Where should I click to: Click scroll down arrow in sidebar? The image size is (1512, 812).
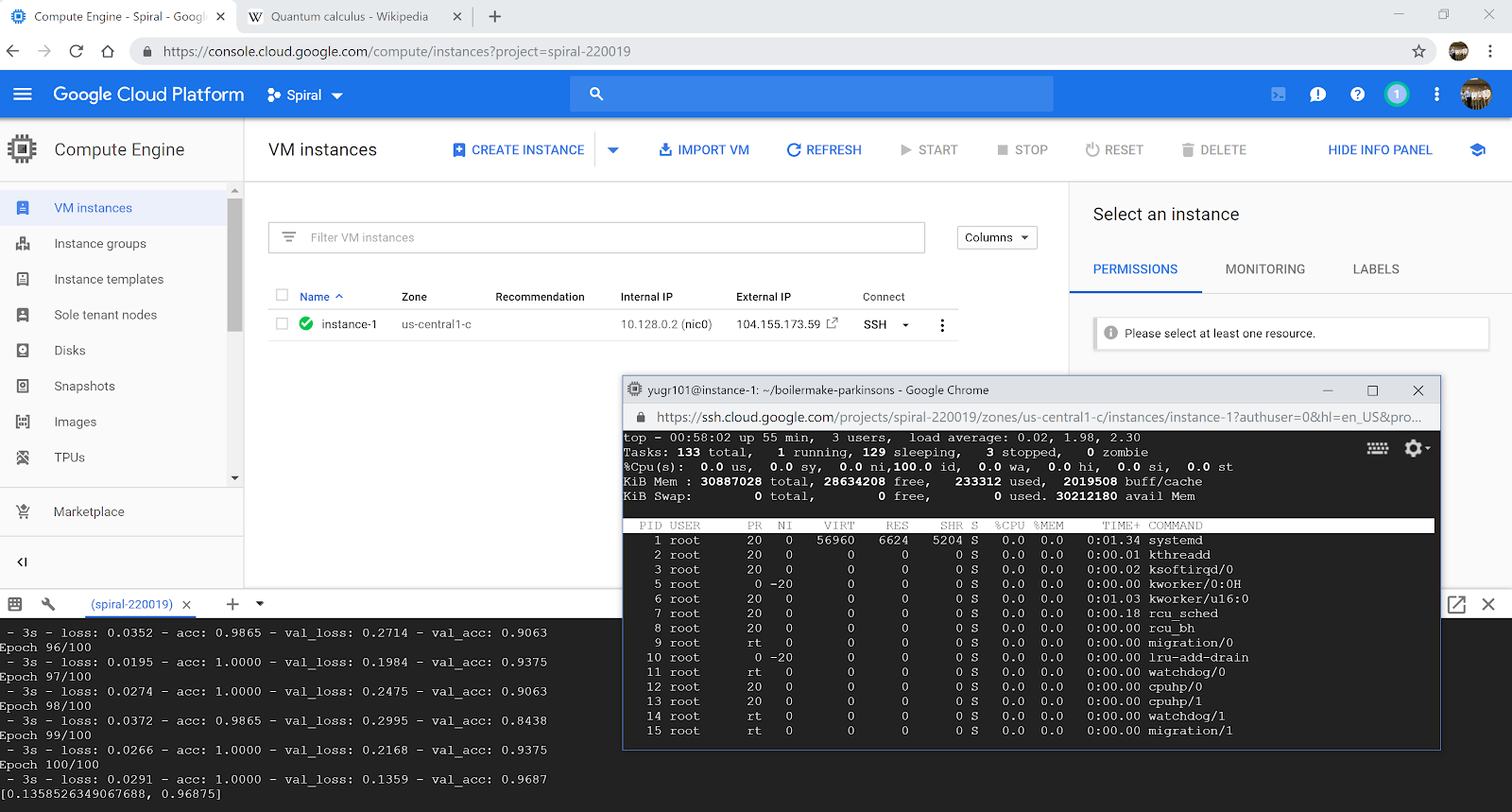(234, 478)
